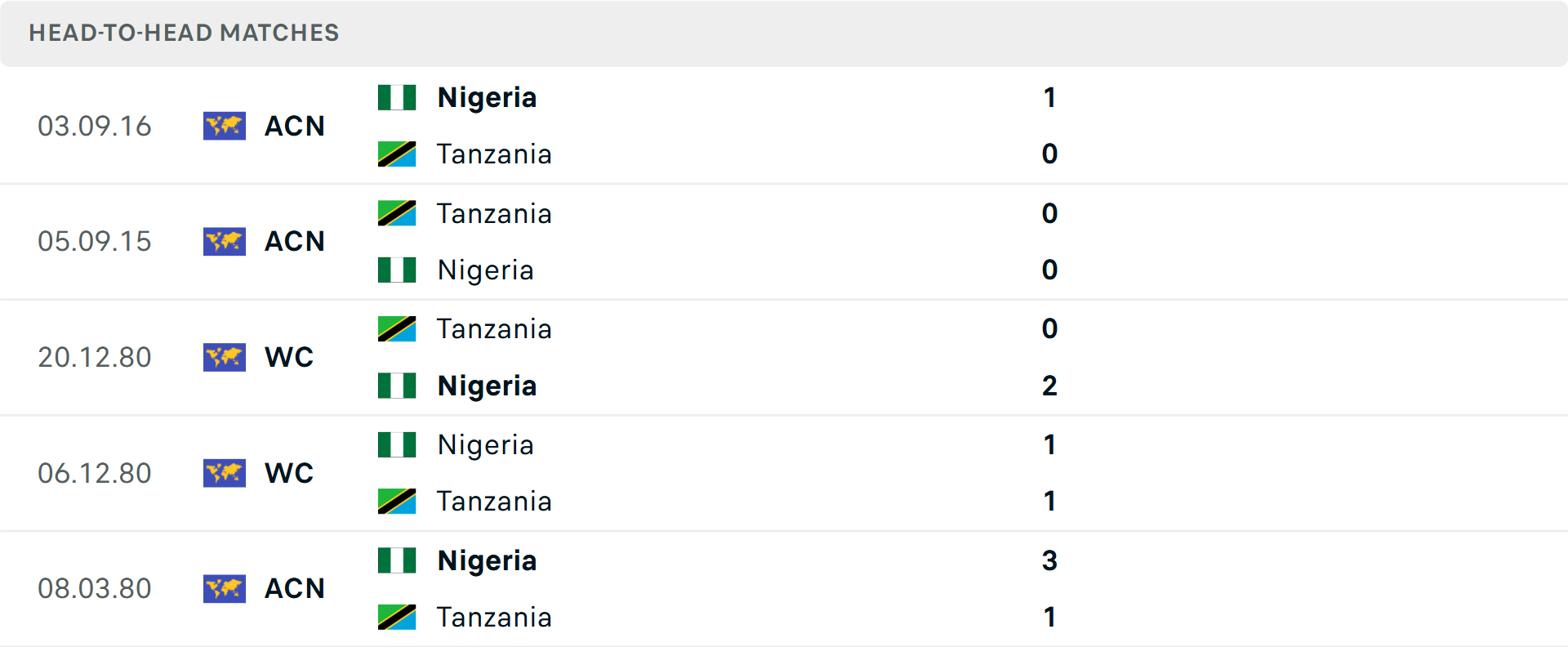Click world map icon for 06.12.80 match
This screenshot has height=647, width=1568.
(x=225, y=473)
